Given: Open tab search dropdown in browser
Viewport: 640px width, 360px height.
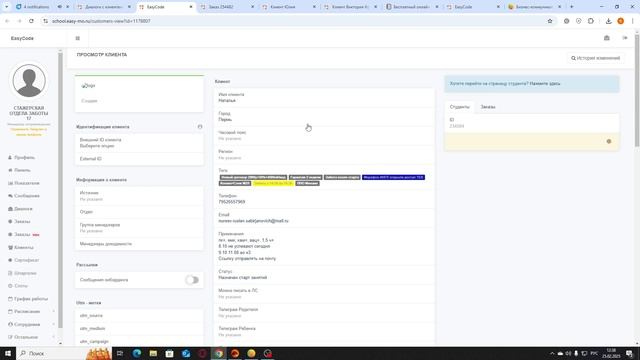Looking at the screenshot, I should tap(6, 7).
